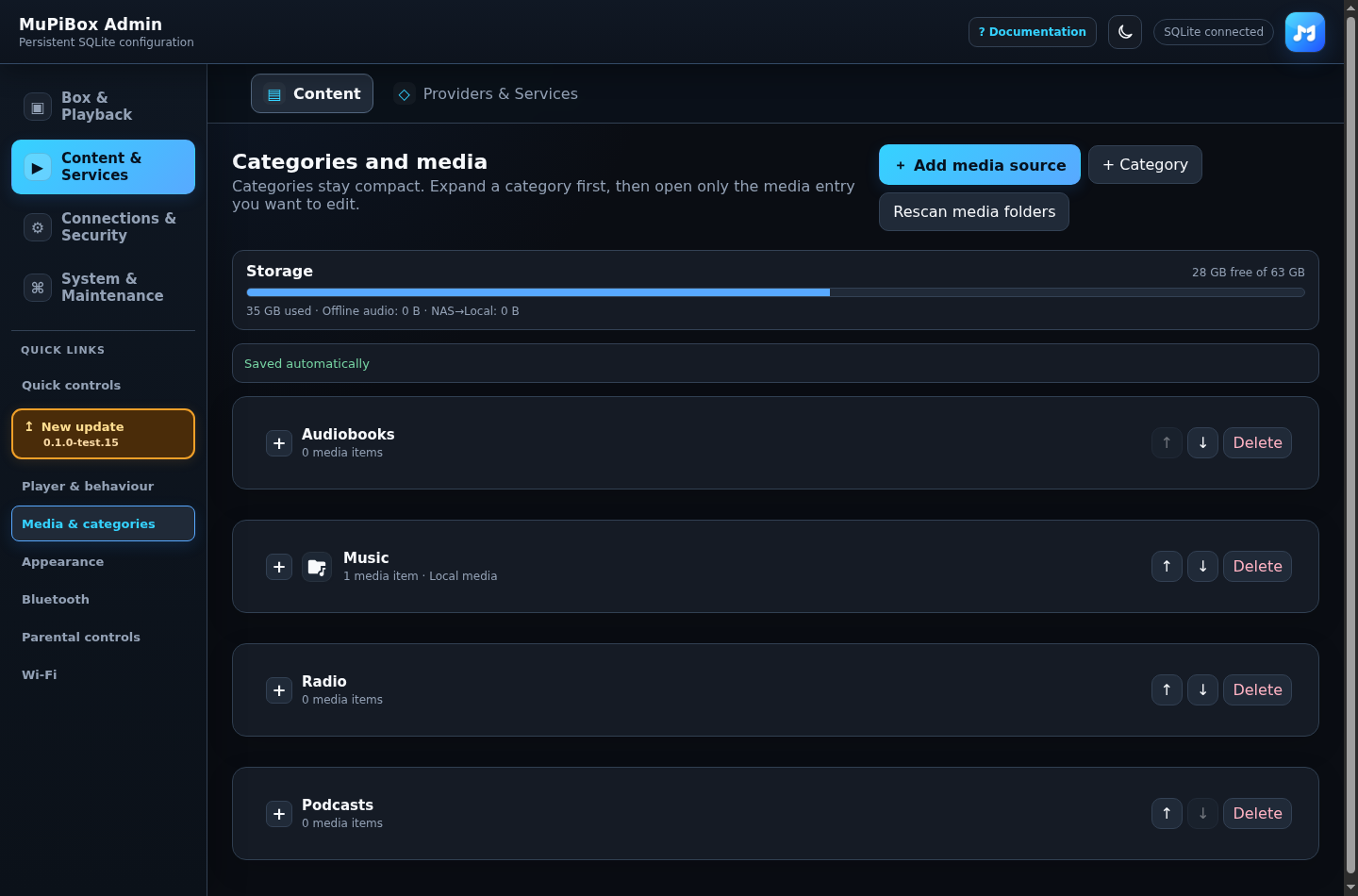Viewport: 1358px width, 896px height.
Task: Move Podcasts category up
Action: pos(1167,814)
